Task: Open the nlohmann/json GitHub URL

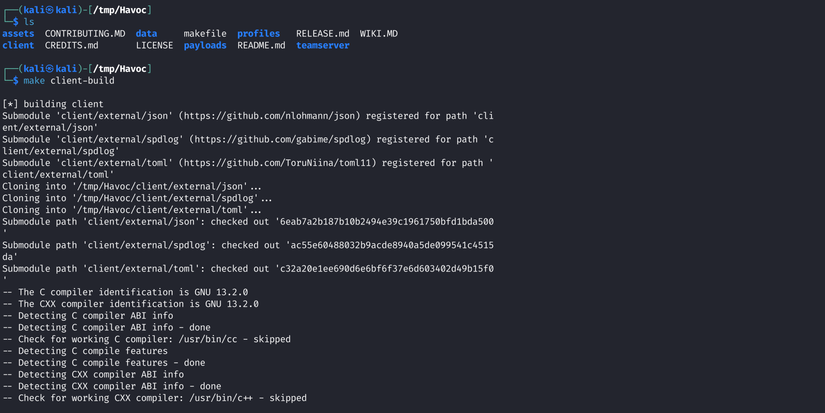Action: (291, 116)
